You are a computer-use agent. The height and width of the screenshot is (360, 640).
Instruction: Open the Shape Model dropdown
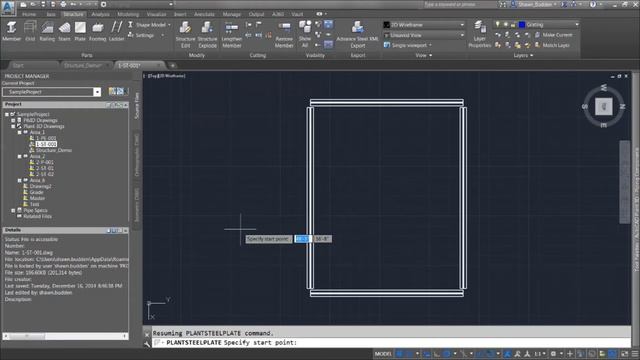tap(150, 25)
